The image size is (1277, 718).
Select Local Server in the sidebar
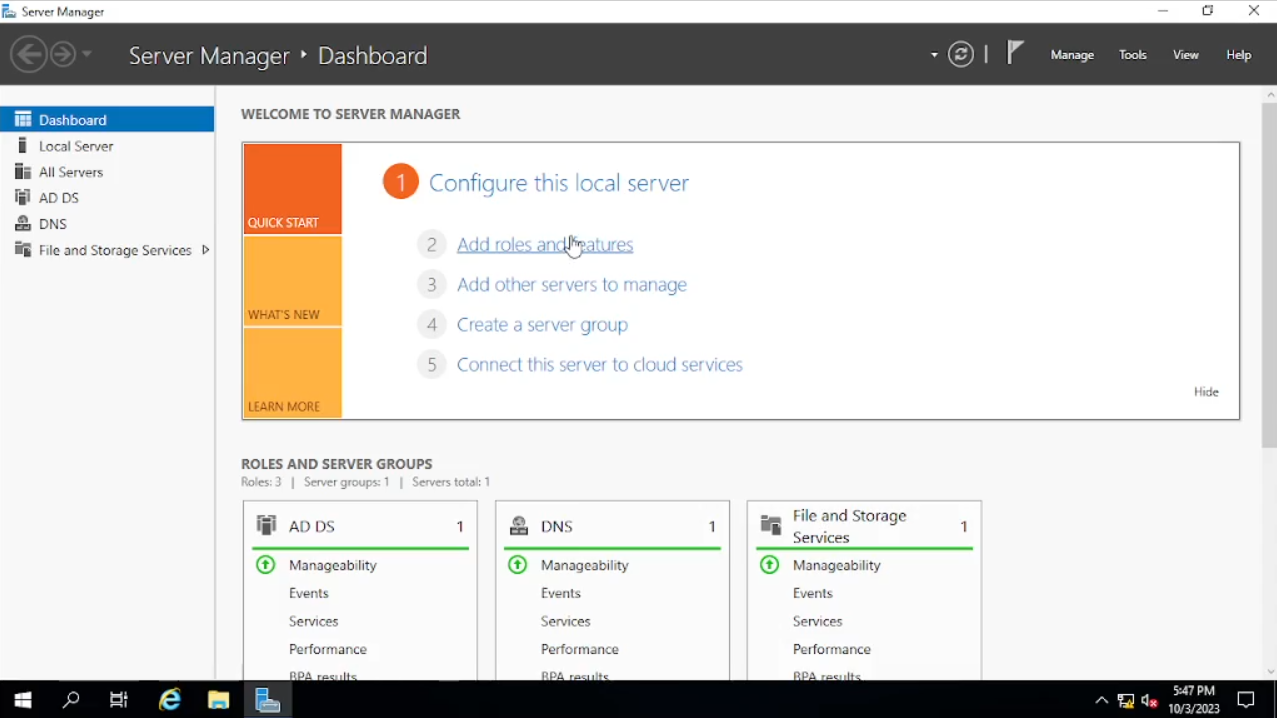click(76, 146)
